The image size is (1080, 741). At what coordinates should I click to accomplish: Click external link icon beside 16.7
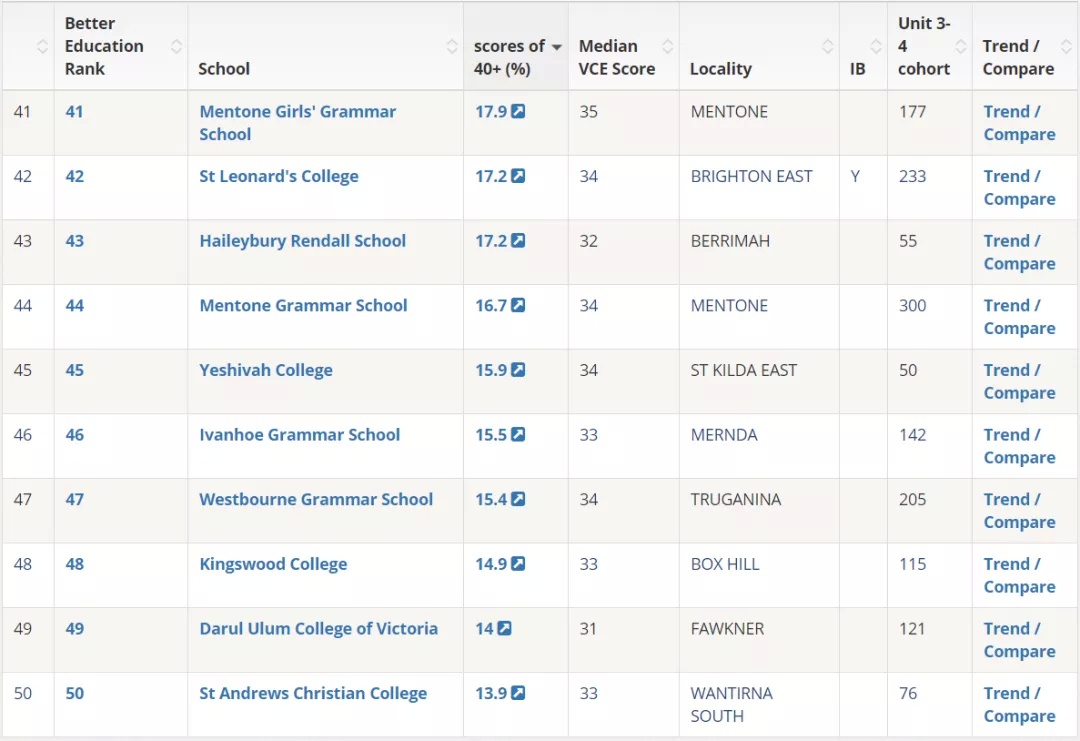(518, 305)
